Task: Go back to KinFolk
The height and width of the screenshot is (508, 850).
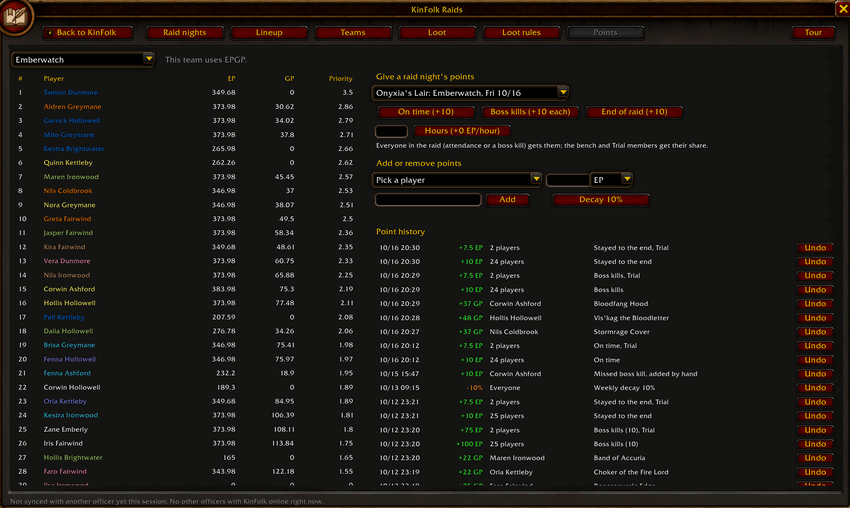Action: point(87,33)
